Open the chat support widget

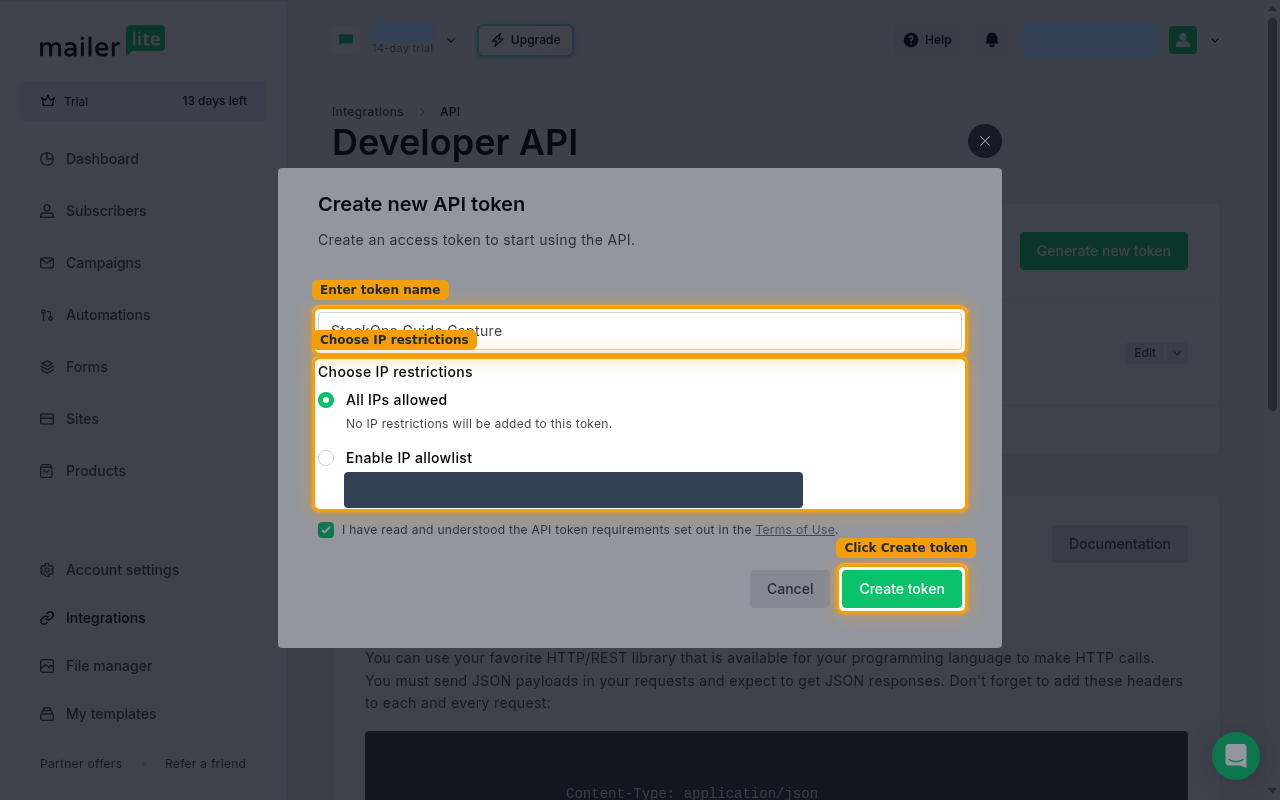tap(1236, 755)
